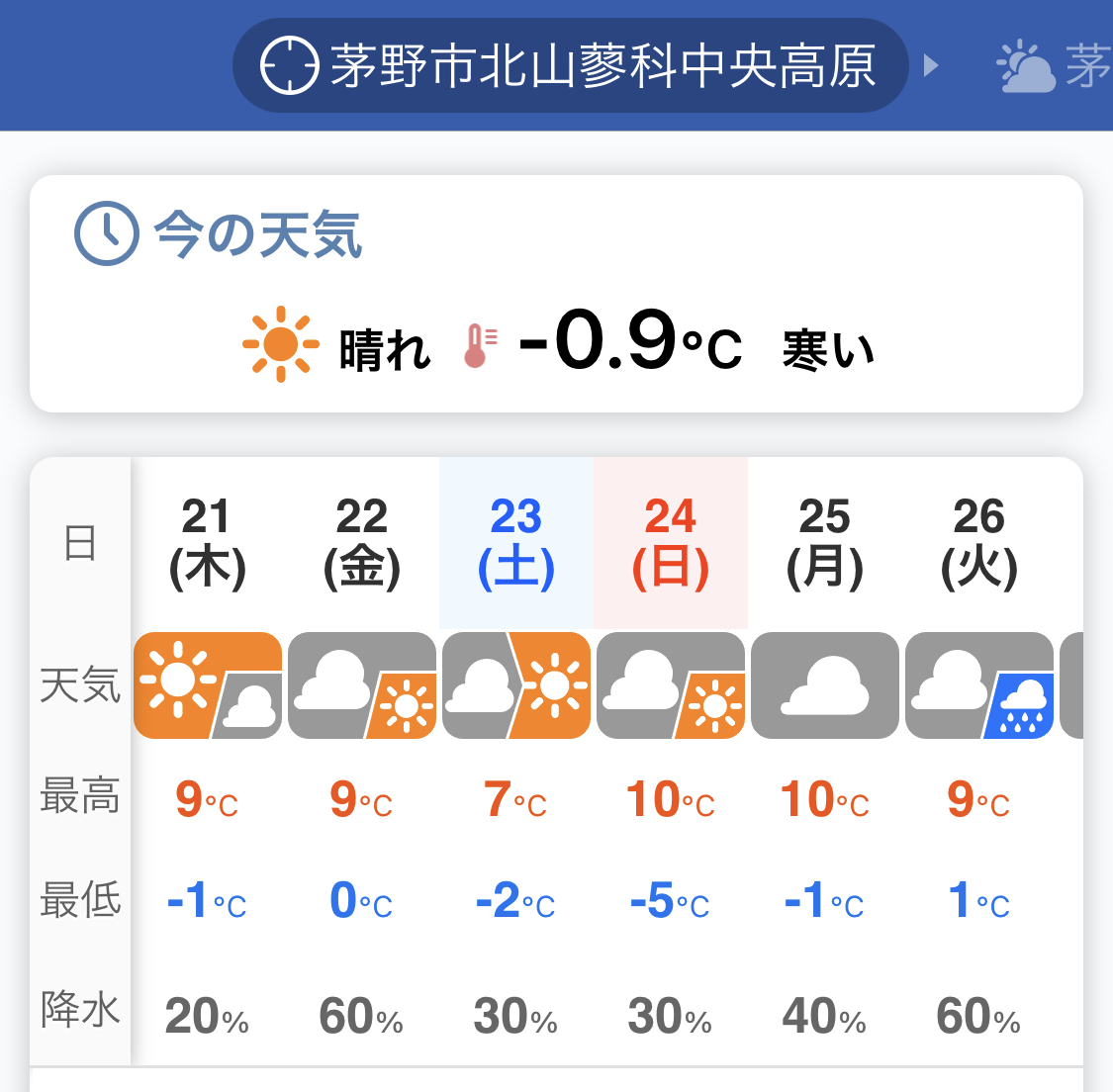1113x1092 pixels.
Task: Open the partly cloudy location icon
Action: point(1026,66)
